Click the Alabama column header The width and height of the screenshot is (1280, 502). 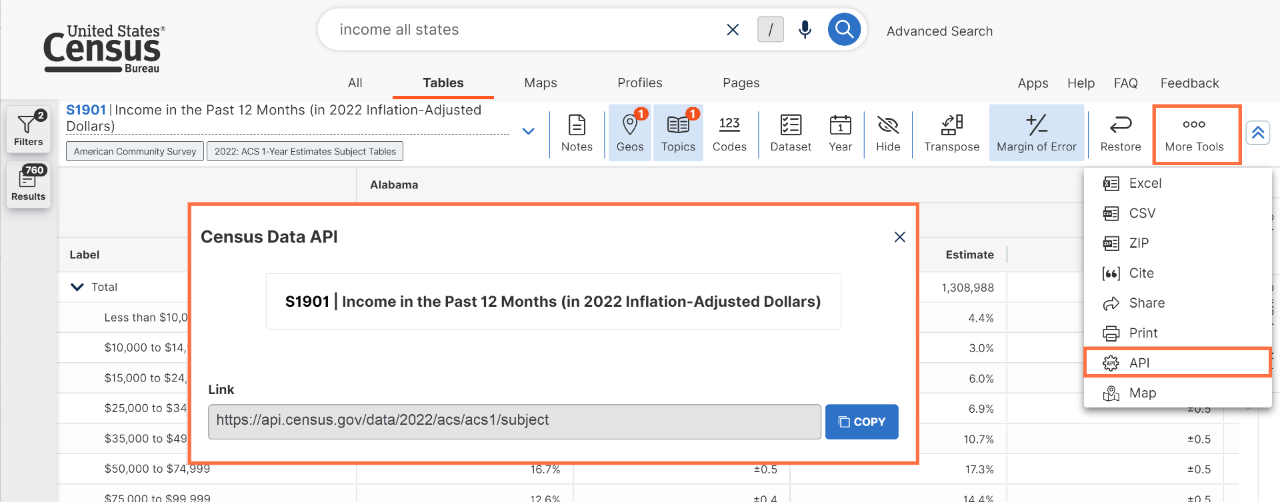tap(394, 185)
